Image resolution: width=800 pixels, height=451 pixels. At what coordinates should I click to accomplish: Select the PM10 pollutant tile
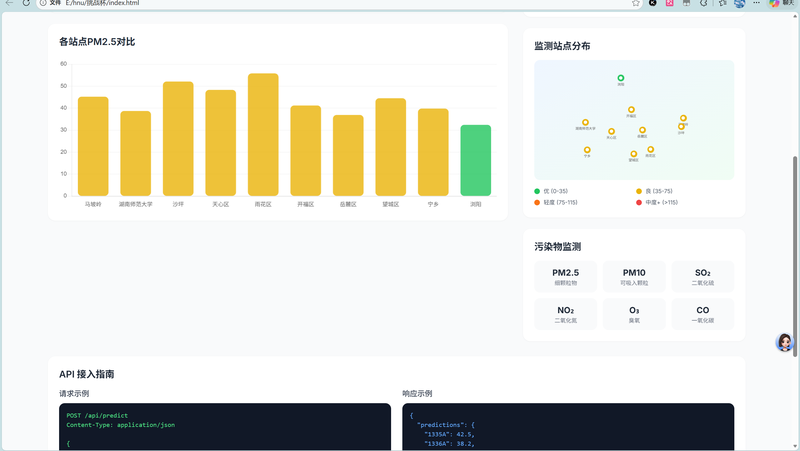[x=634, y=277]
